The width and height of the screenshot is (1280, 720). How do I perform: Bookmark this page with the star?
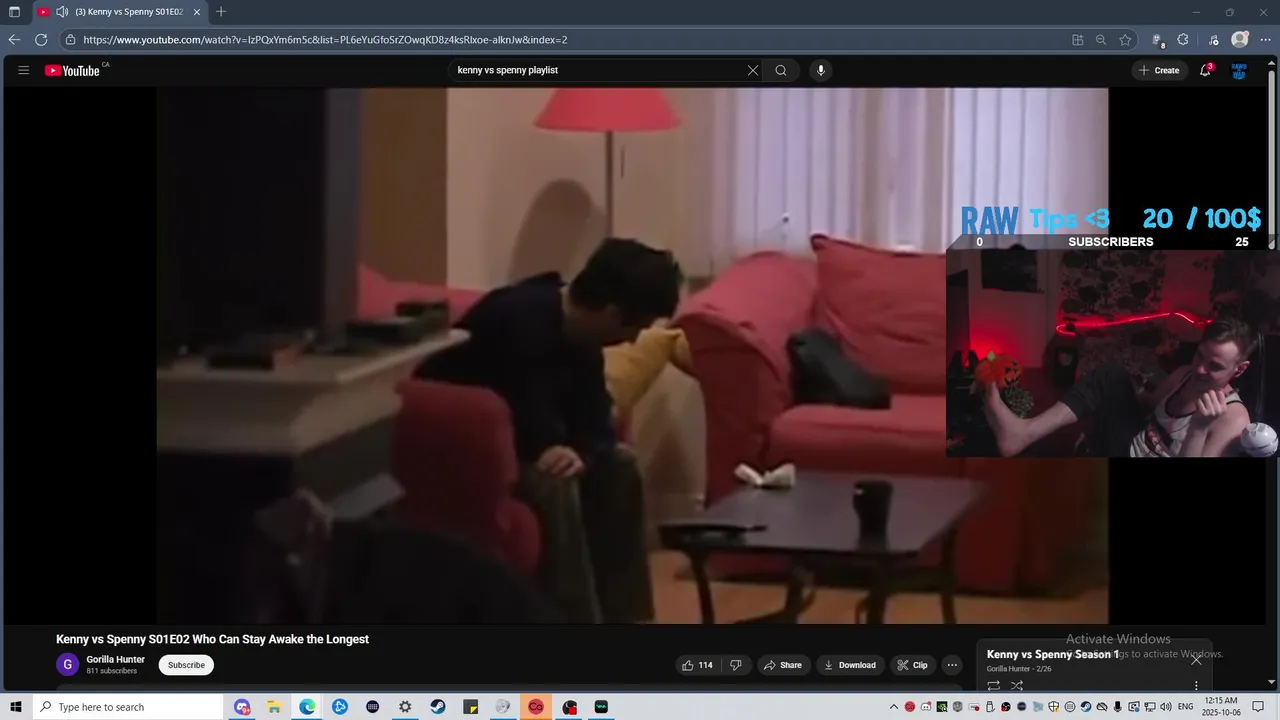tap(1125, 40)
